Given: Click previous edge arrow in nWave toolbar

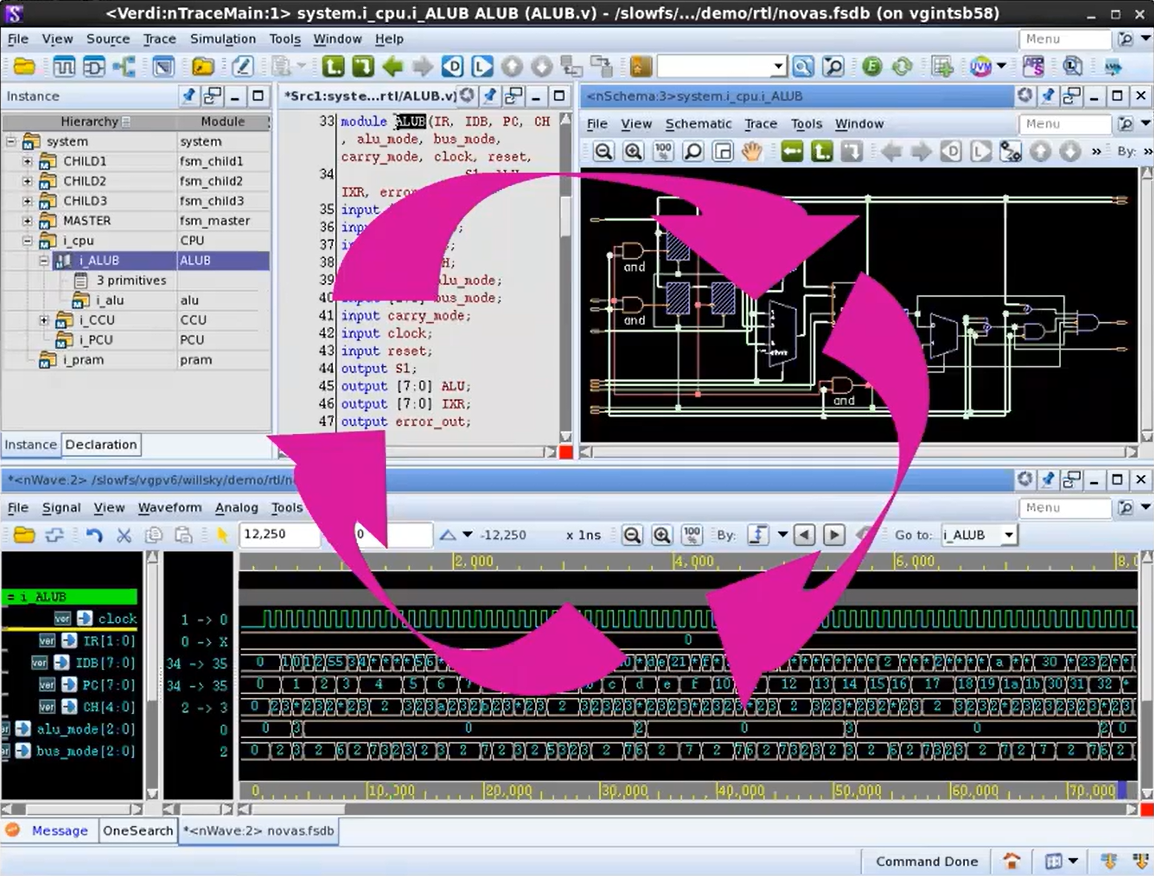Looking at the screenshot, I should [804, 535].
